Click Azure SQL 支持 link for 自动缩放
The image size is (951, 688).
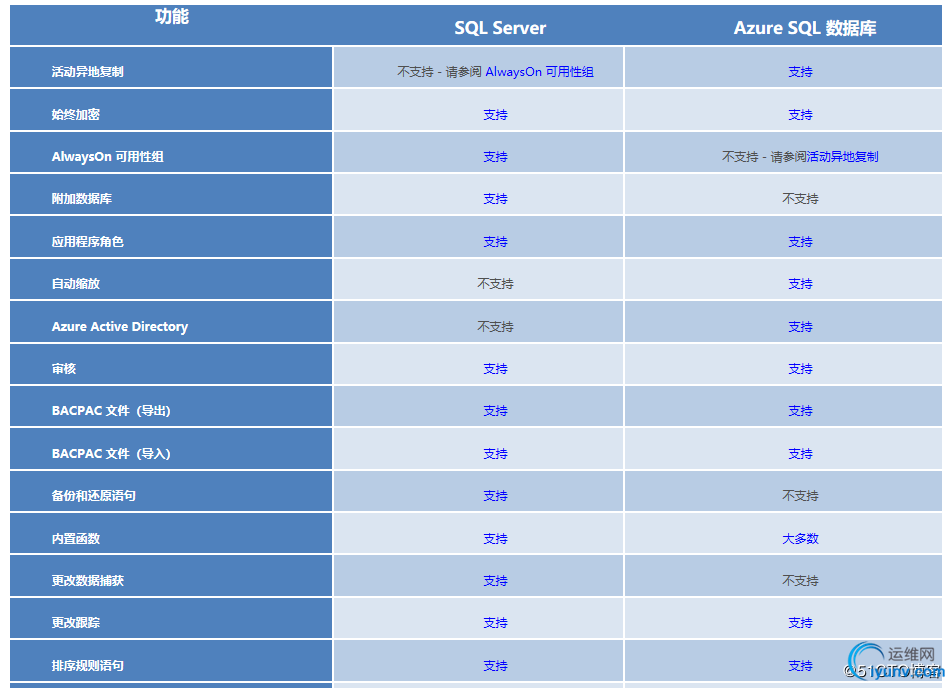800,283
